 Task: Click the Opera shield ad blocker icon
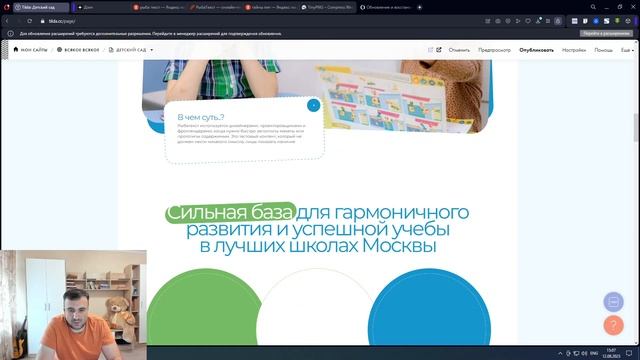528,21
